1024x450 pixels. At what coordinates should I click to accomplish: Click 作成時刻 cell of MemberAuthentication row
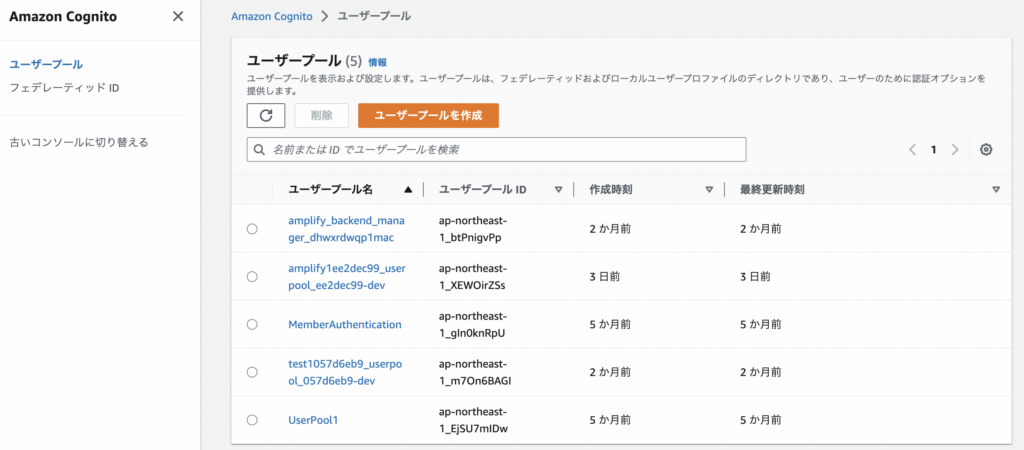[610, 325]
